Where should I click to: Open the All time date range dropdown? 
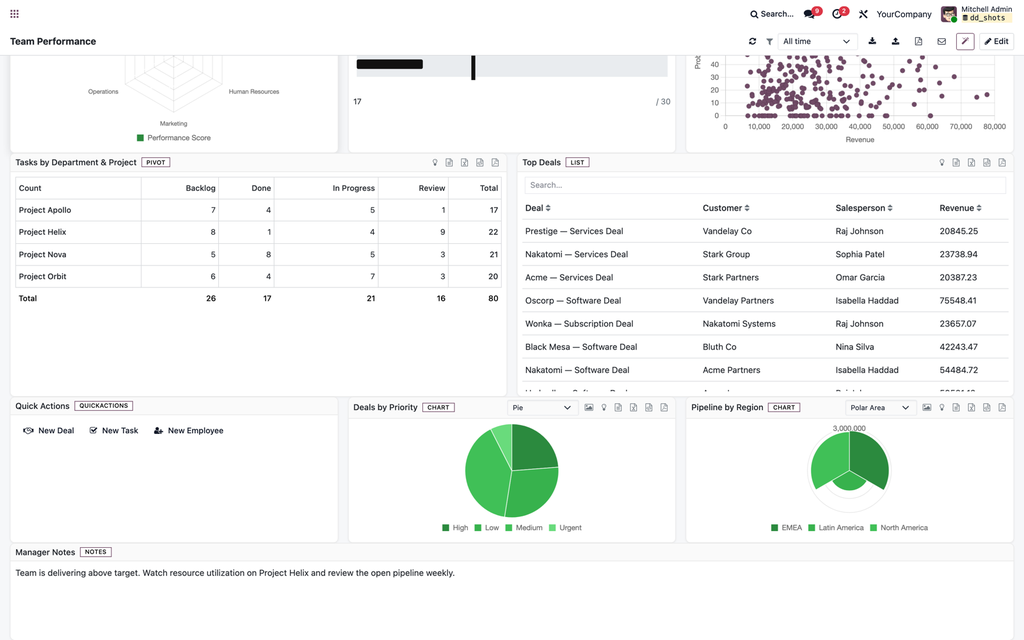817,41
